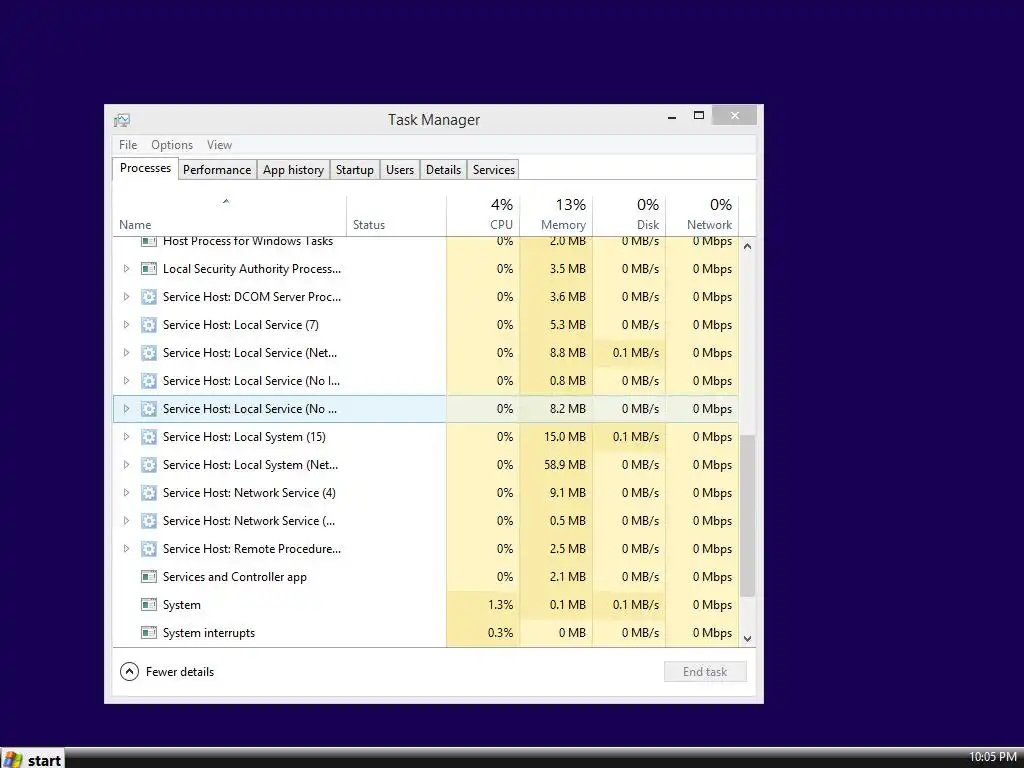The width and height of the screenshot is (1024, 768).
Task: Expand Service Host: Remote Procedure... row
Action: 126,549
